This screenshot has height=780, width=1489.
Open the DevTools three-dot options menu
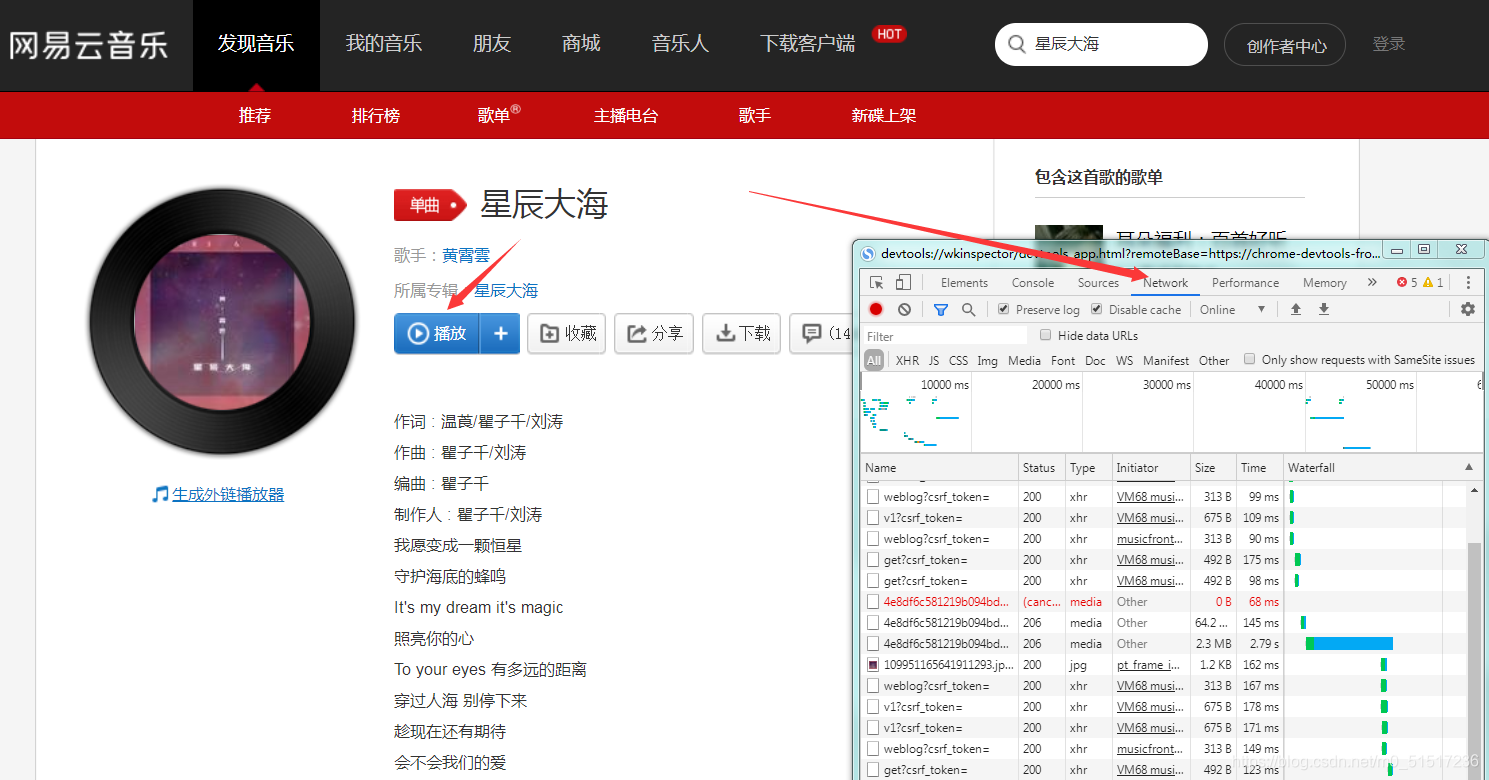pyautogui.click(x=1467, y=283)
